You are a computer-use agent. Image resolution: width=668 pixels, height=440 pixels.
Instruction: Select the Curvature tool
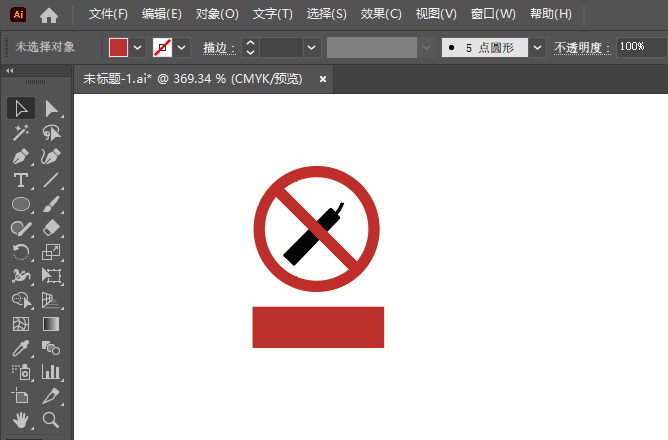(x=52, y=157)
